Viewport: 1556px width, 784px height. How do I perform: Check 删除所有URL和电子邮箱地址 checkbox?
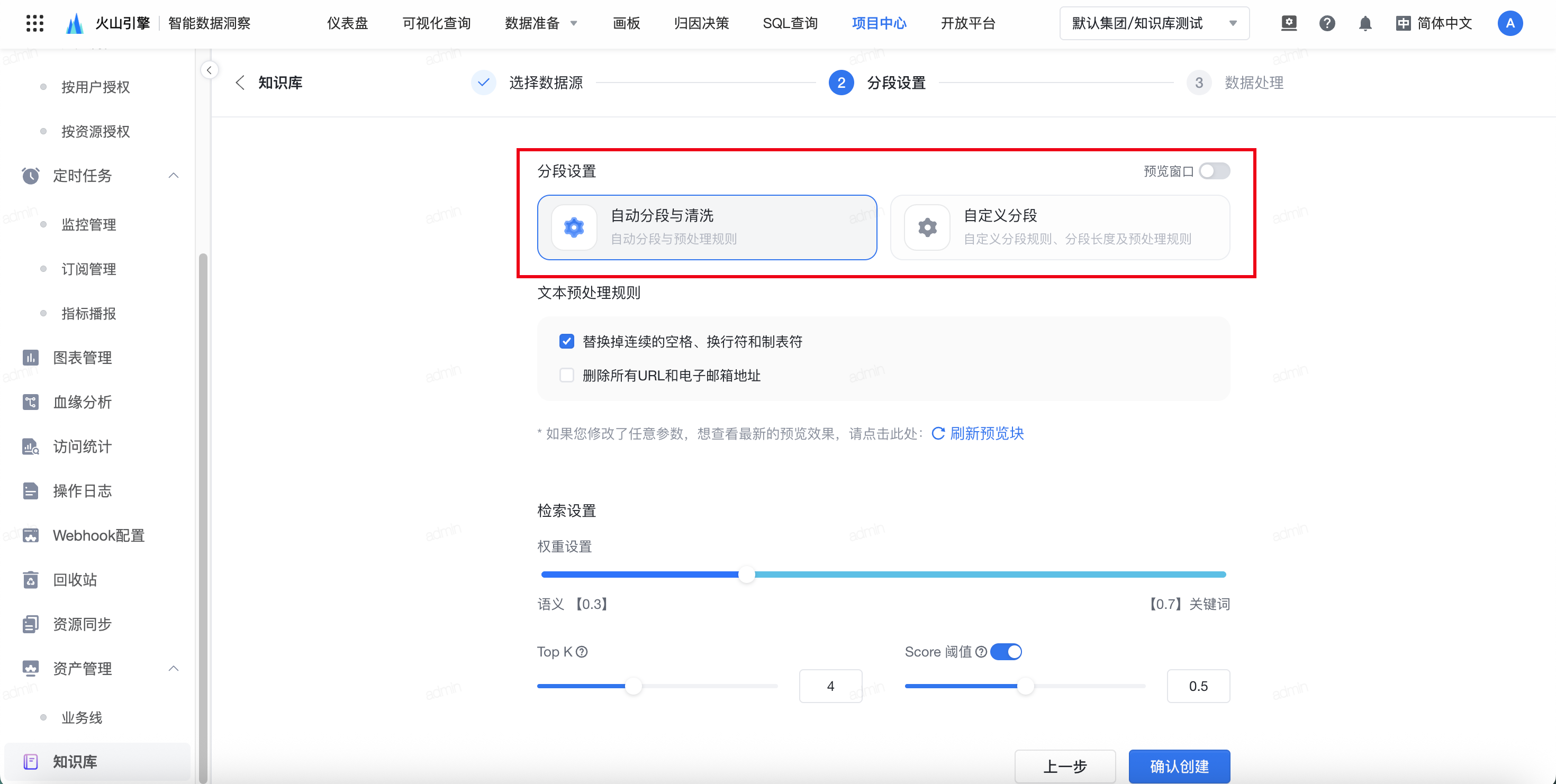567,376
